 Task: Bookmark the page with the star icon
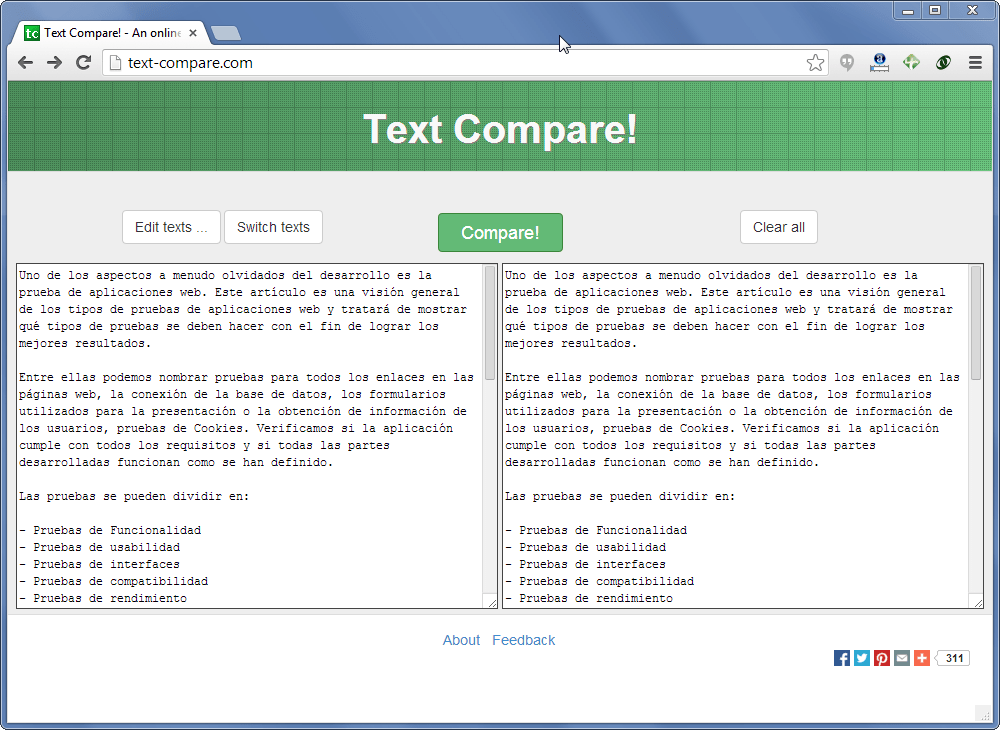point(815,62)
